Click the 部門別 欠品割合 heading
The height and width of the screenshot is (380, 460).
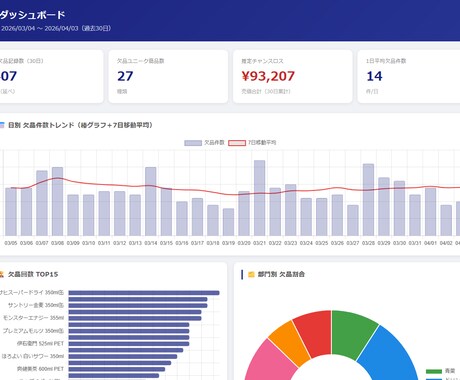(281, 274)
